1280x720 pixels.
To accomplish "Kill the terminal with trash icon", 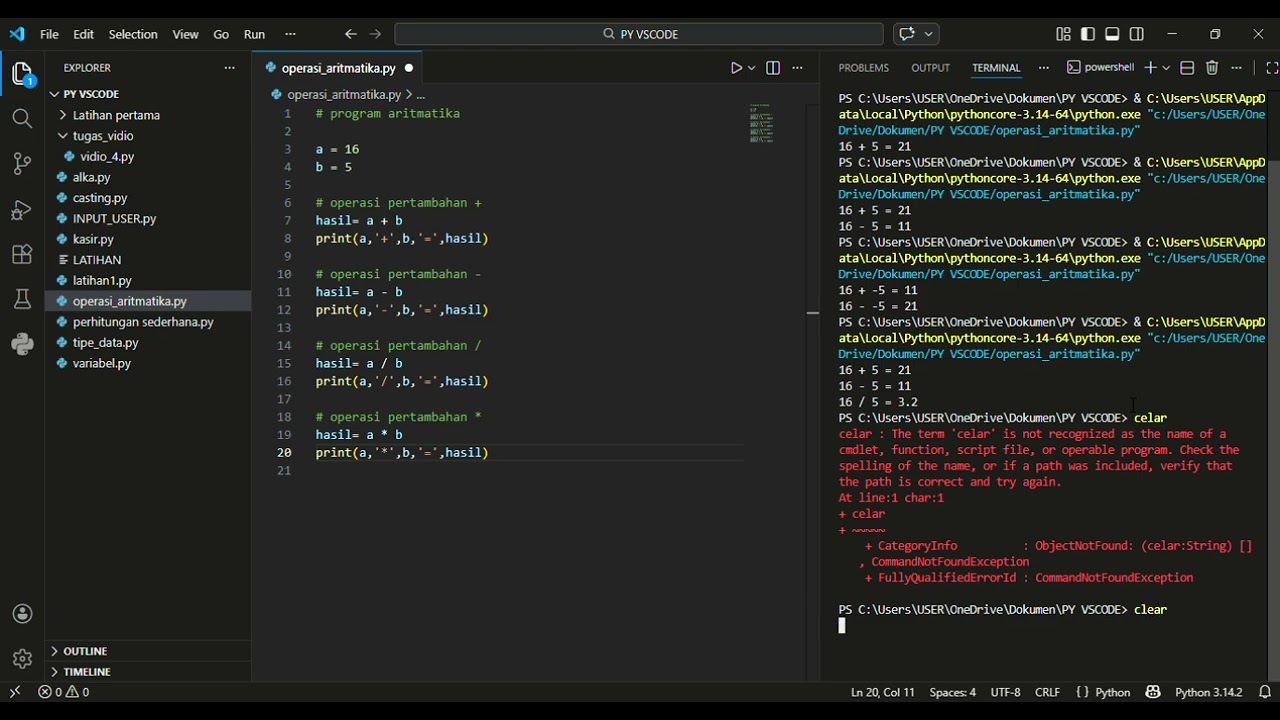I will [x=1212, y=68].
